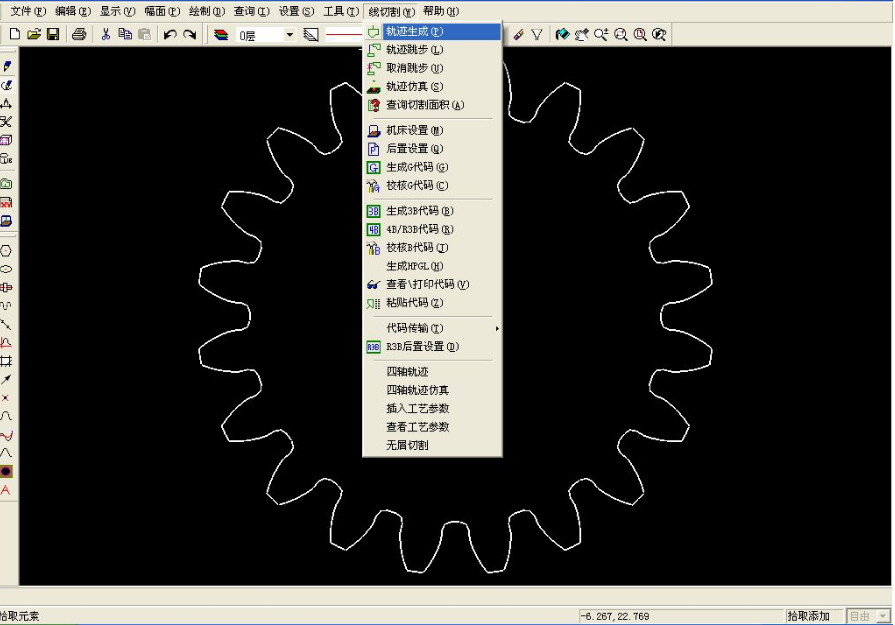Choose R3B后置设置(D) menu entry
The width and height of the screenshot is (895, 625).
coord(432,346)
